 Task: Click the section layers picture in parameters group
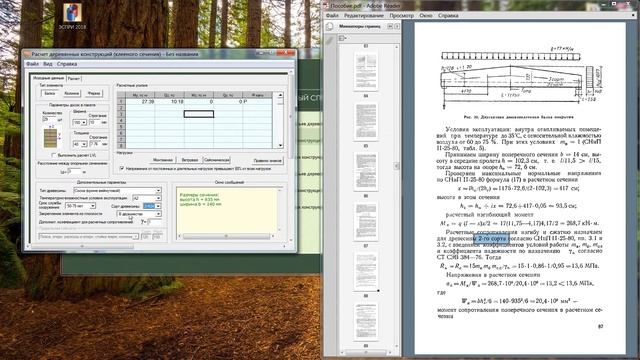point(51,138)
